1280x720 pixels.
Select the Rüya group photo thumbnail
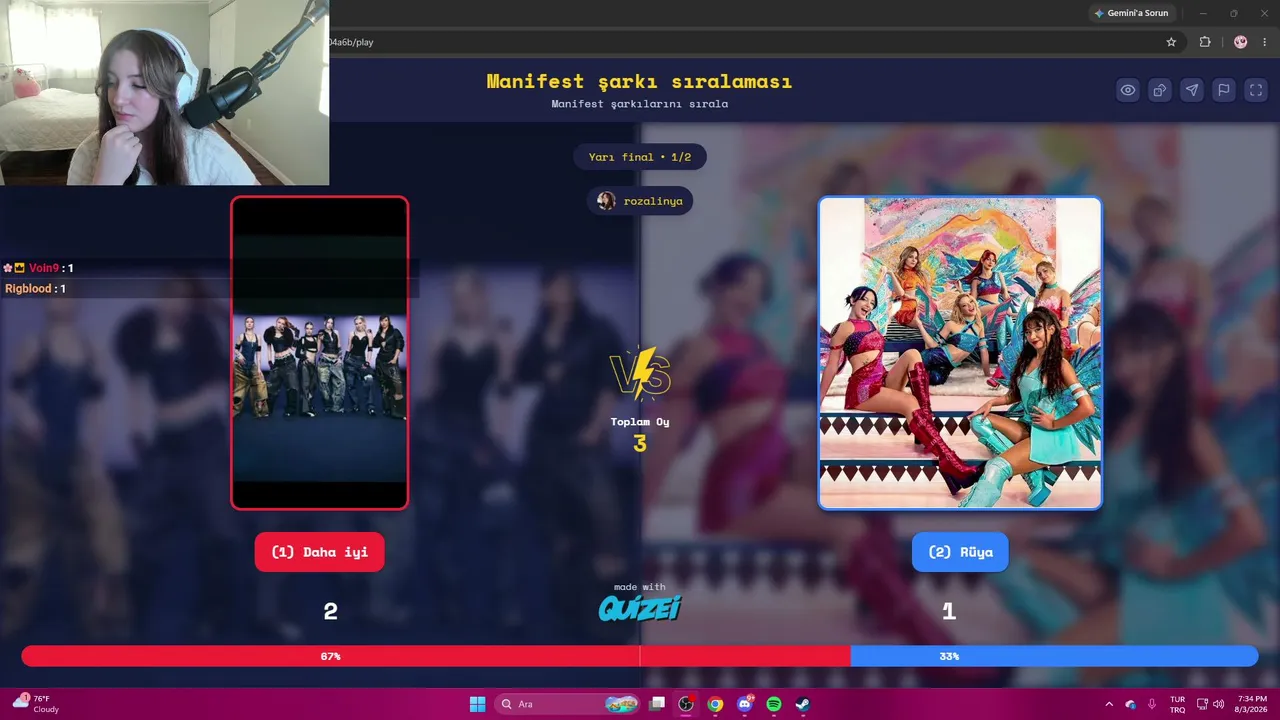coord(960,353)
